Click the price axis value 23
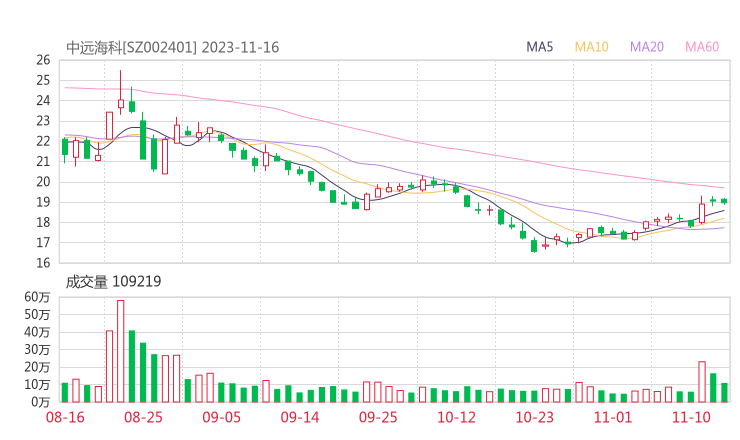Screen dimensions: 740x440 (43, 121)
